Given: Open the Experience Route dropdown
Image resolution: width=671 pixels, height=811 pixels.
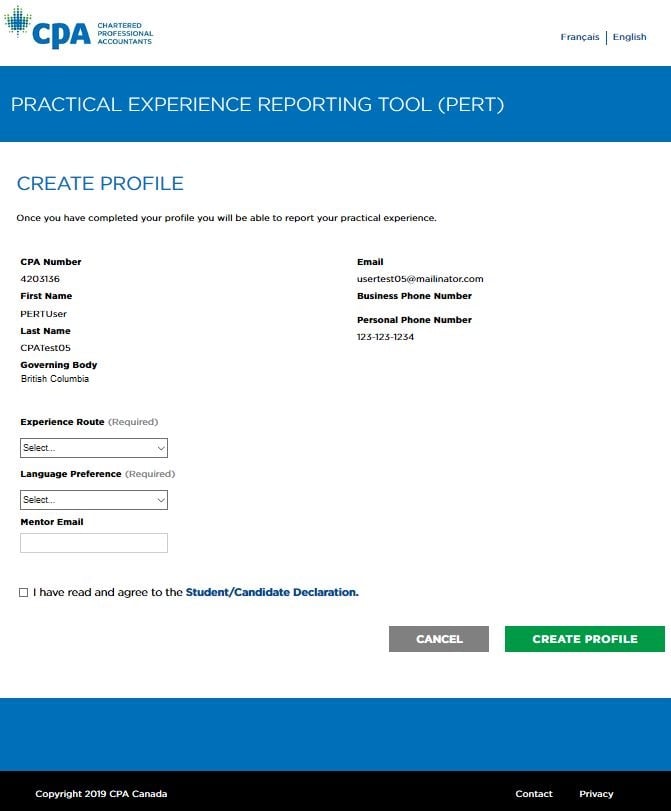Looking at the screenshot, I should (x=94, y=448).
